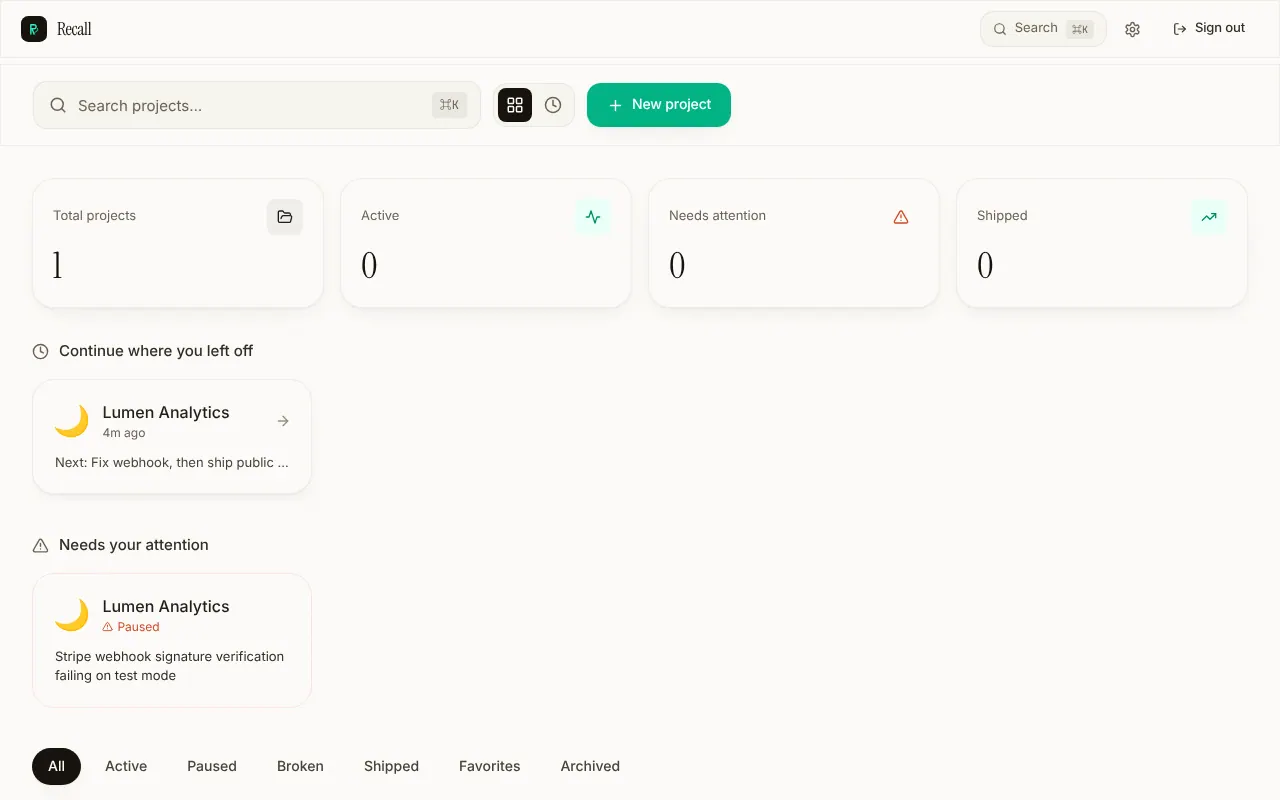
Task: Click the Paused status badge
Action: click(131, 627)
